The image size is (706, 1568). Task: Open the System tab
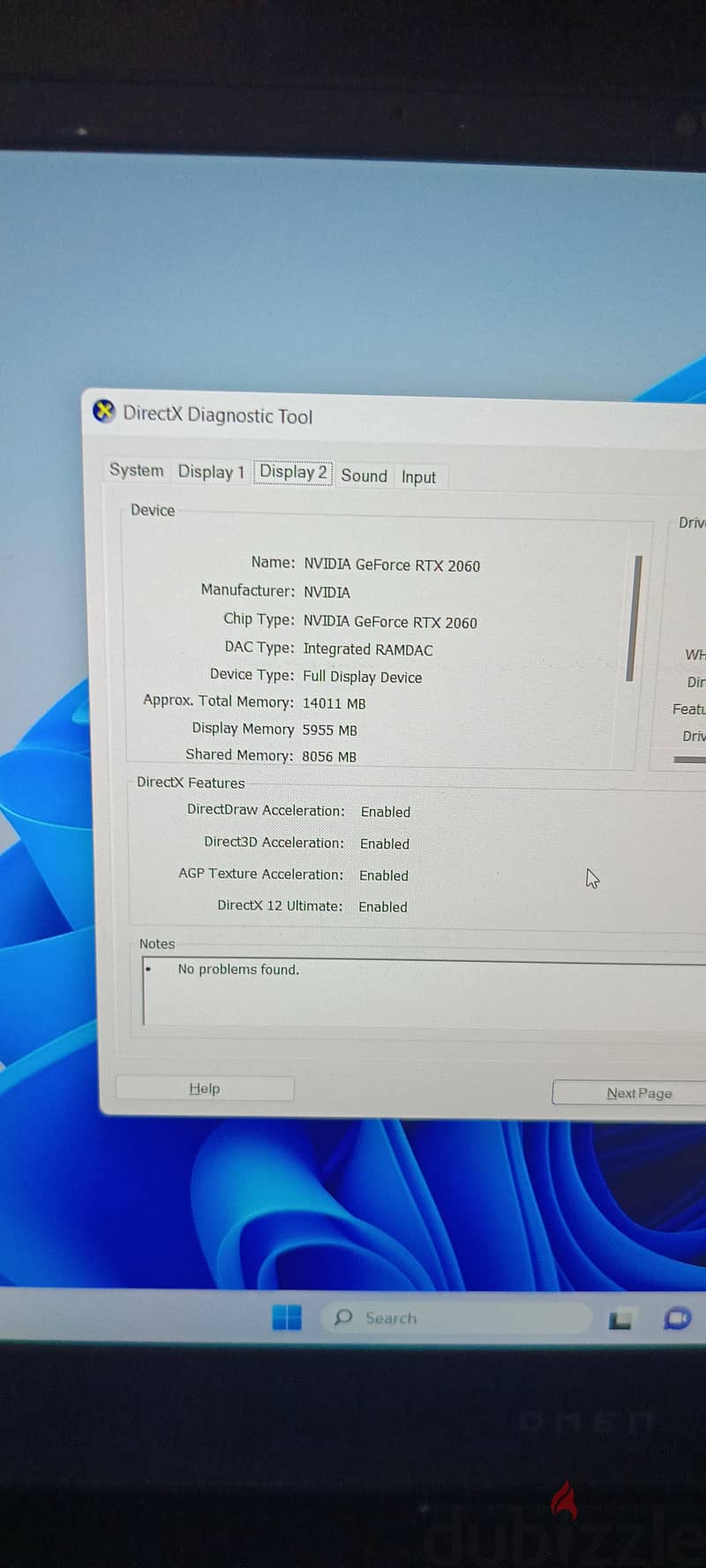click(136, 469)
